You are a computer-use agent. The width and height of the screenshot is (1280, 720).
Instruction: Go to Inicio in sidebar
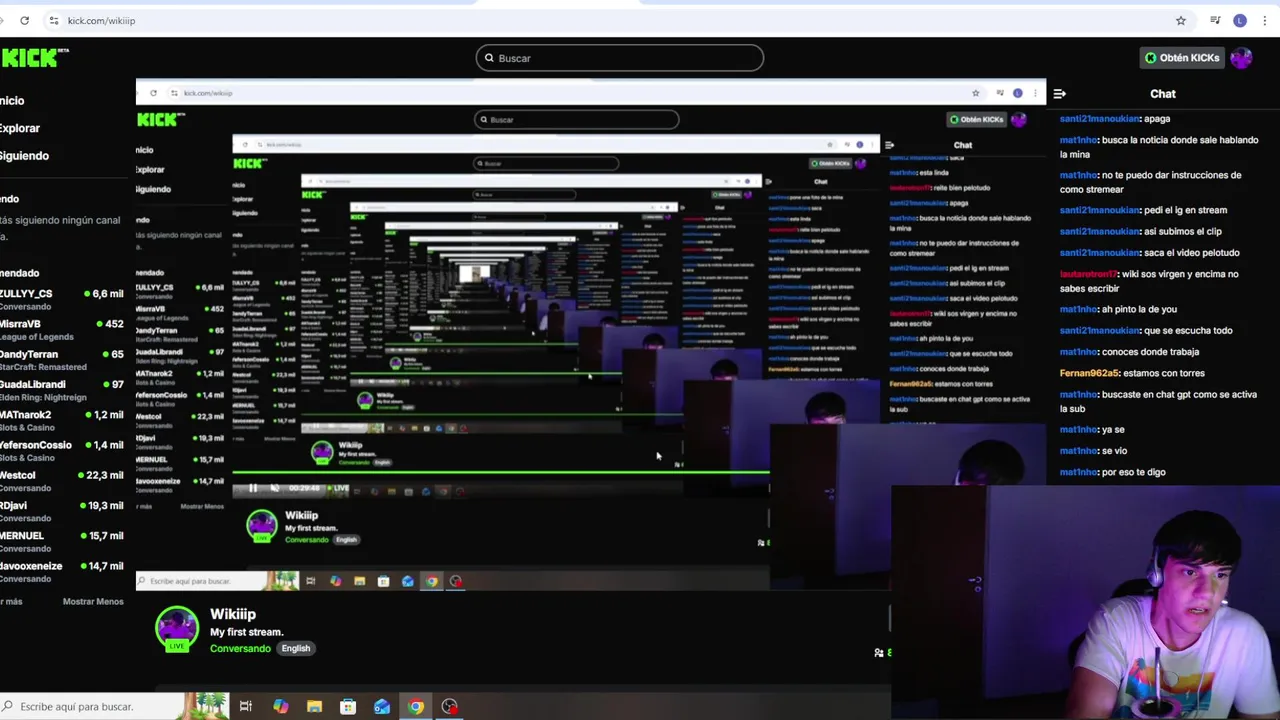point(12,100)
